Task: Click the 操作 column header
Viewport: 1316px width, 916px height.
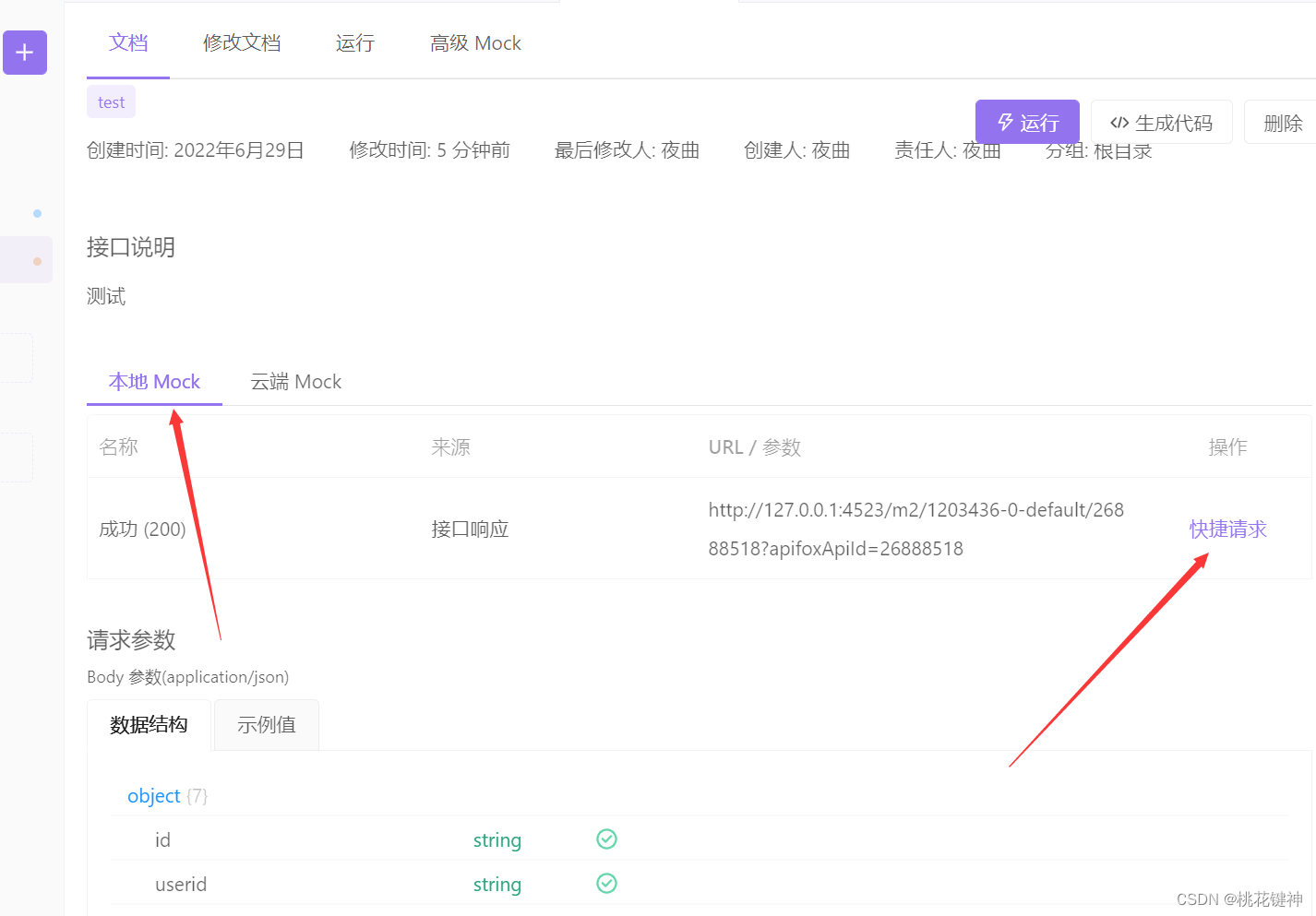Action: 1227,447
